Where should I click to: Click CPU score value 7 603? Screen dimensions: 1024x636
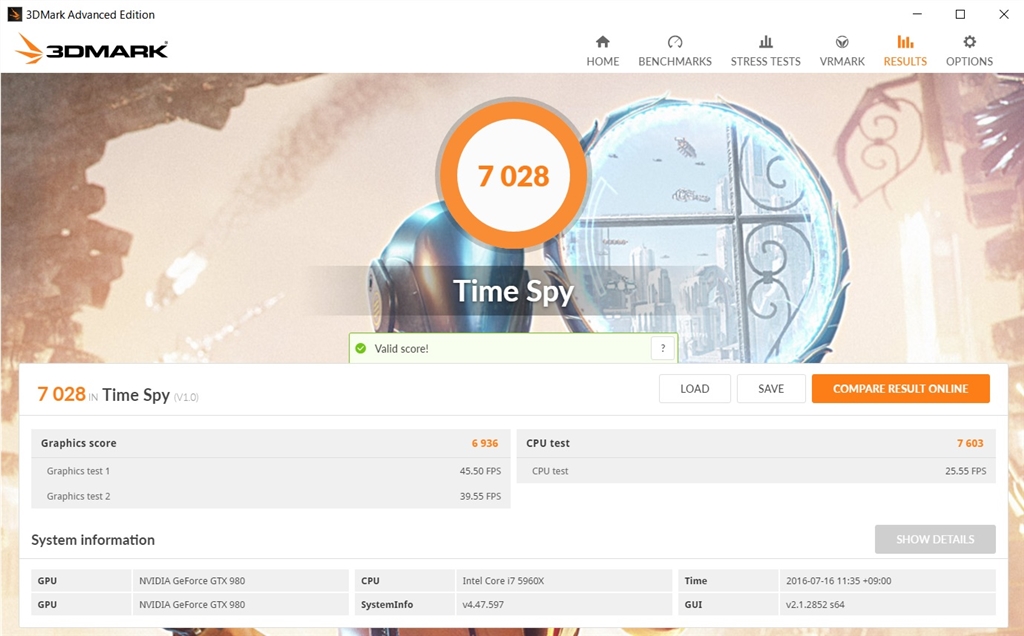click(970, 443)
